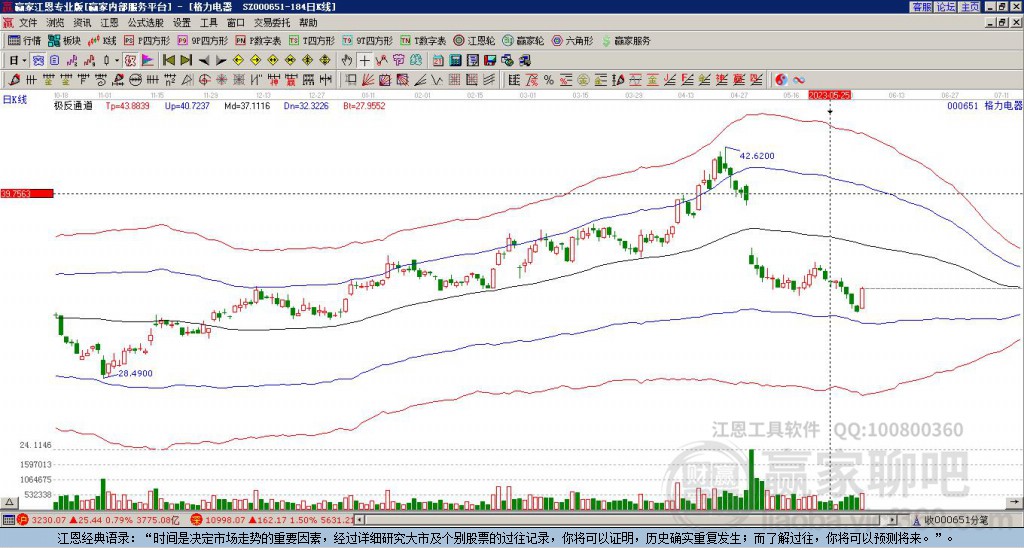Open the T四方形 tool
The width and height of the screenshot is (1024, 548).
click(x=312, y=40)
